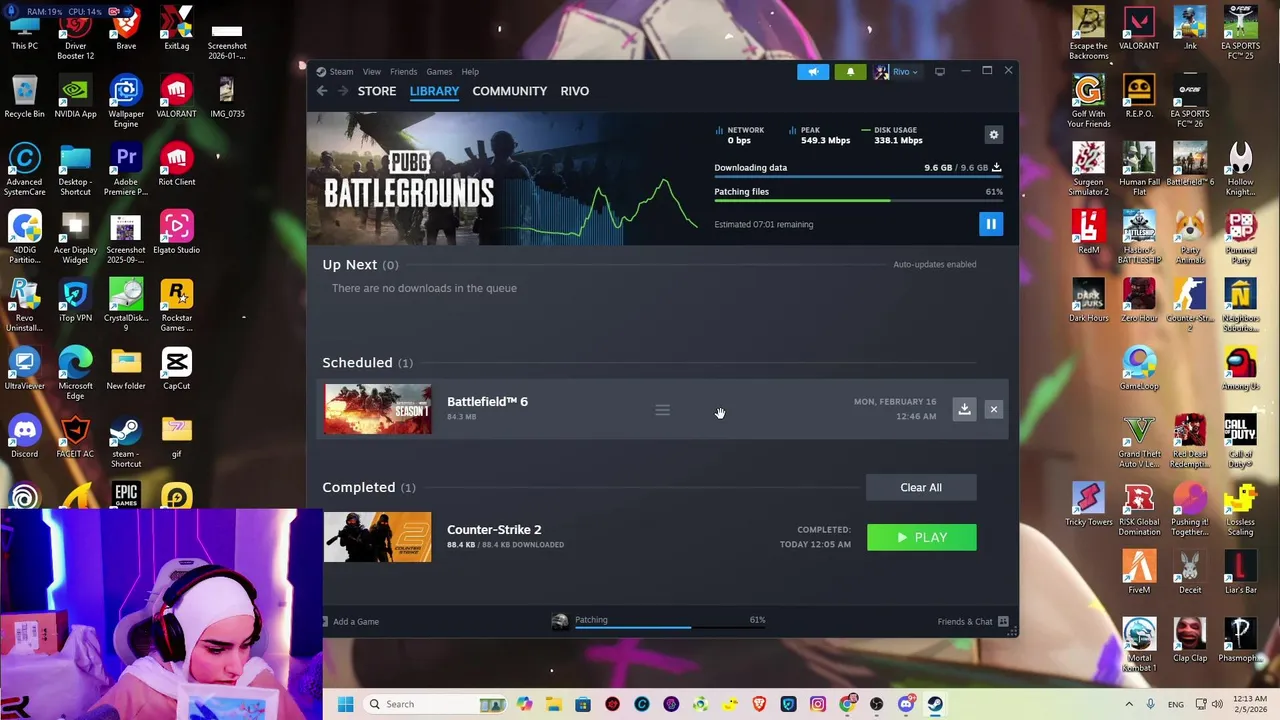Play Counter-Strike 2
Viewport: 1280px width, 720px height.
coord(921,538)
